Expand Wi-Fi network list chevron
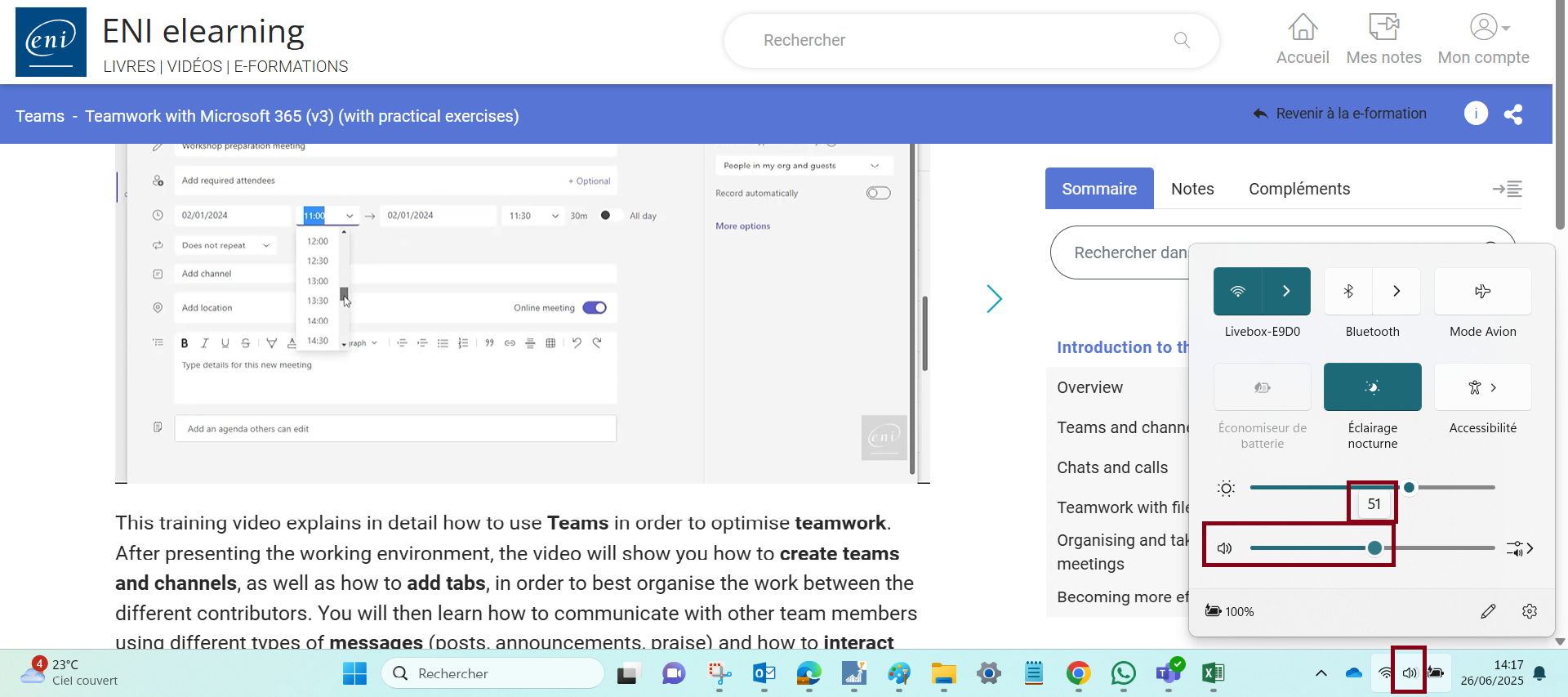This screenshot has width=1568, height=697. click(1286, 291)
